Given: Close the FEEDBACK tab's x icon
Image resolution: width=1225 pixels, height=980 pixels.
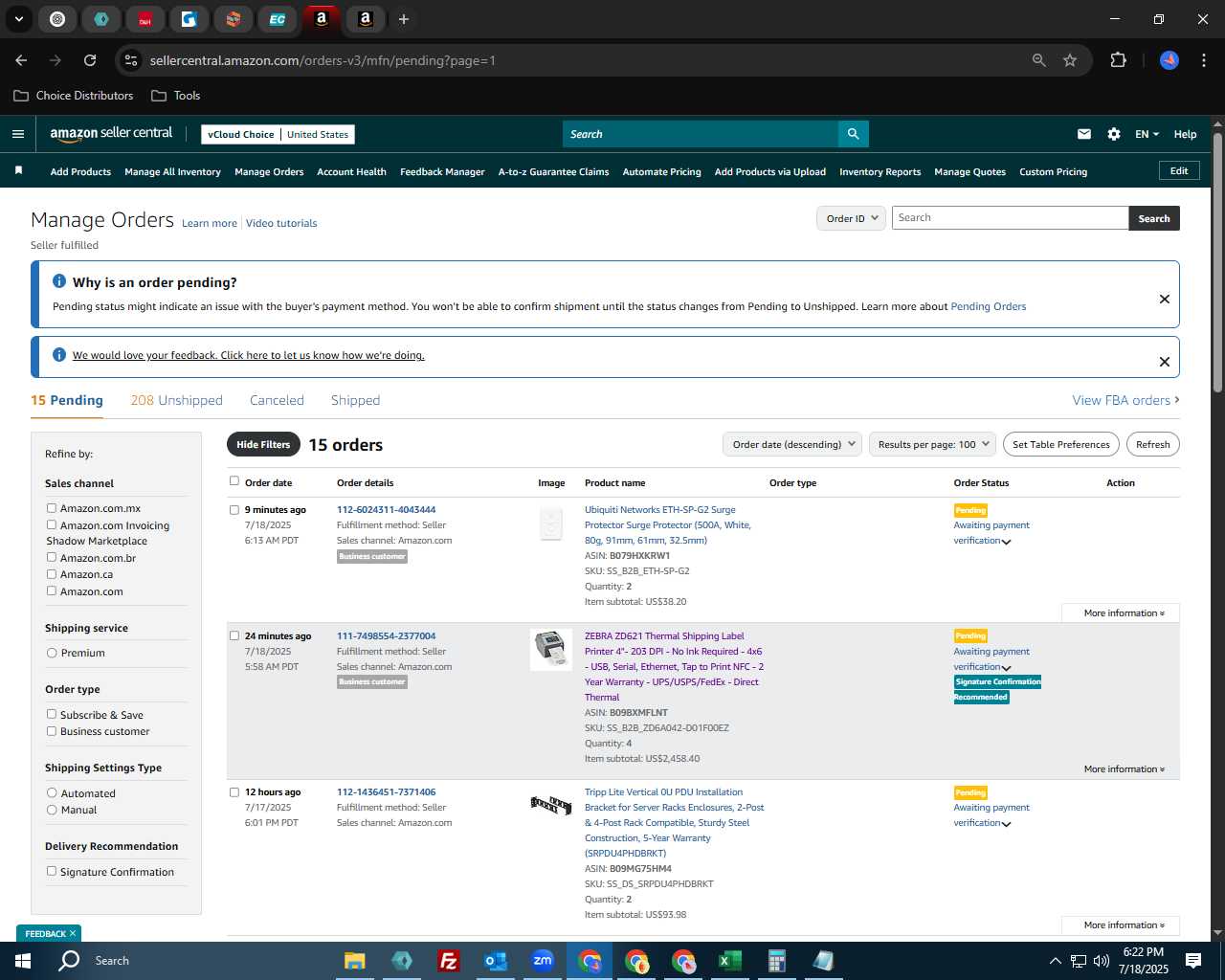Looking at the screenshot, I should pos(73,933).
